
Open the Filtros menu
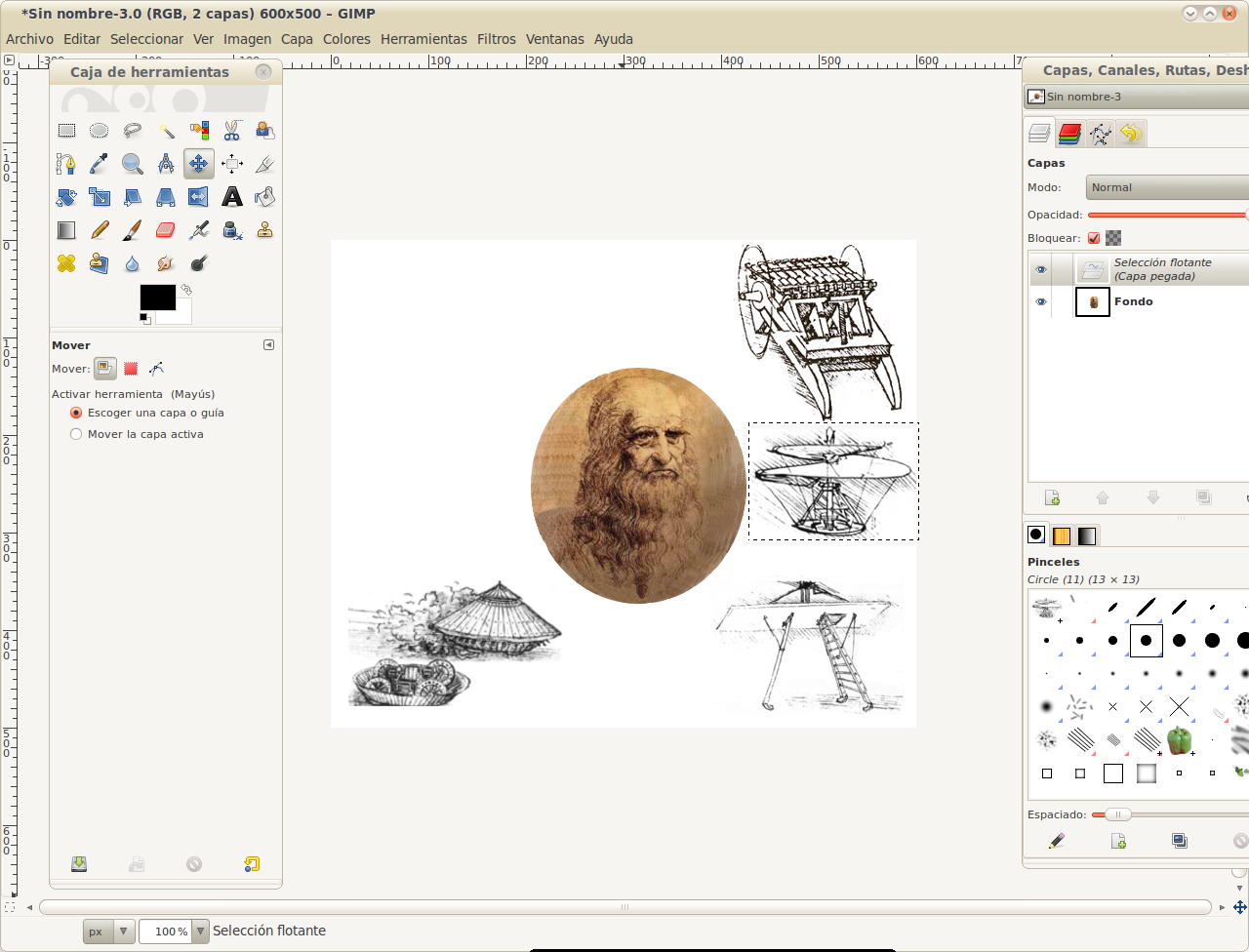tap(496, 39)
